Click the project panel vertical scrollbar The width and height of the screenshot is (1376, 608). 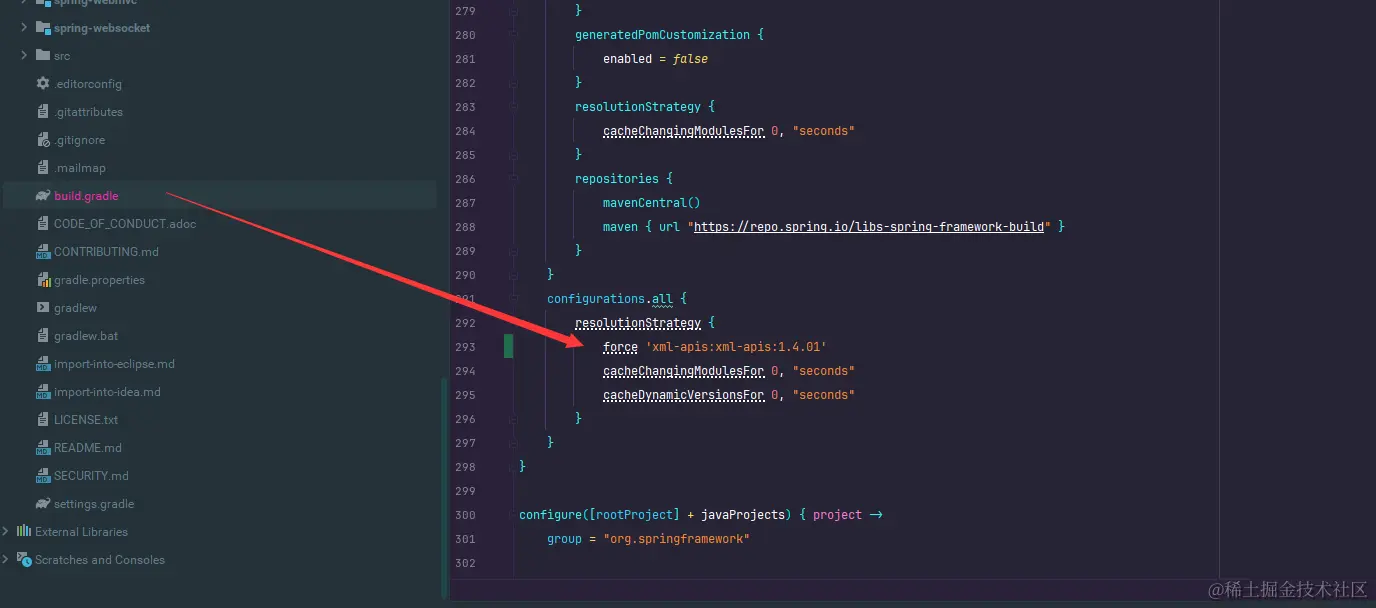pos(443,488)
